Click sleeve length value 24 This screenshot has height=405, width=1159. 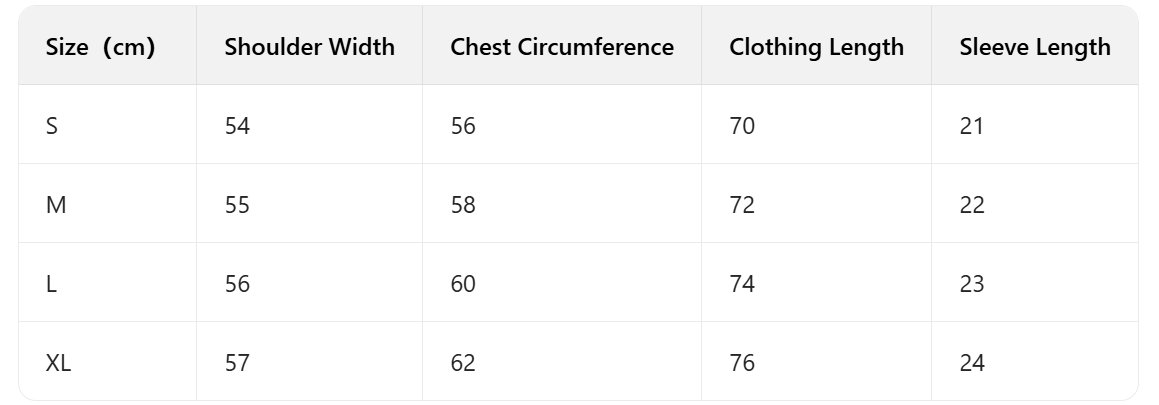coord(972,363)
